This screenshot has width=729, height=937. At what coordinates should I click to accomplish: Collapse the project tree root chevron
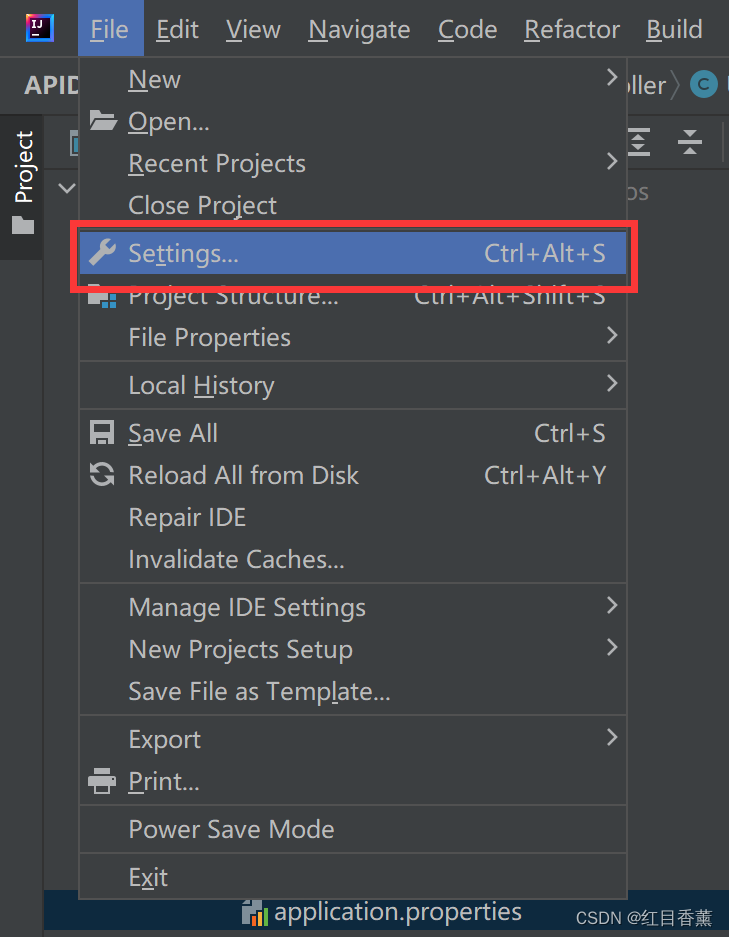[66, 188]
